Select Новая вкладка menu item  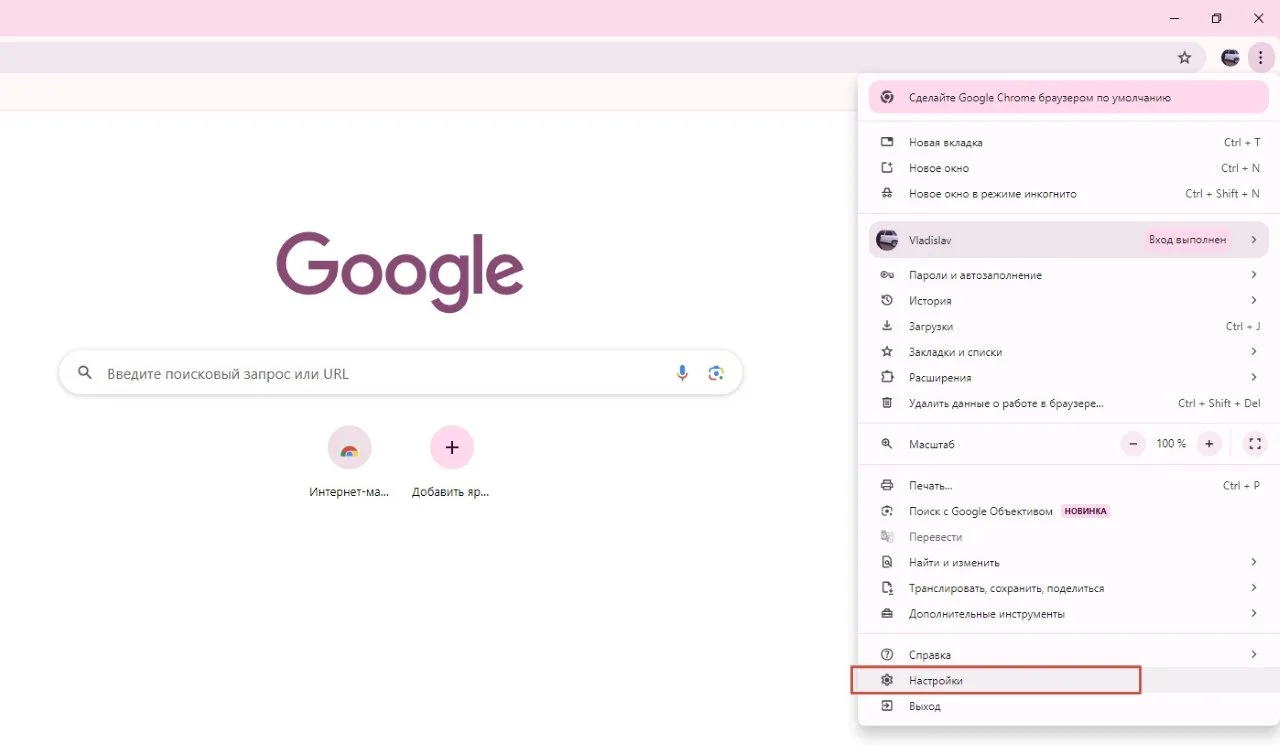point(1069,142)
